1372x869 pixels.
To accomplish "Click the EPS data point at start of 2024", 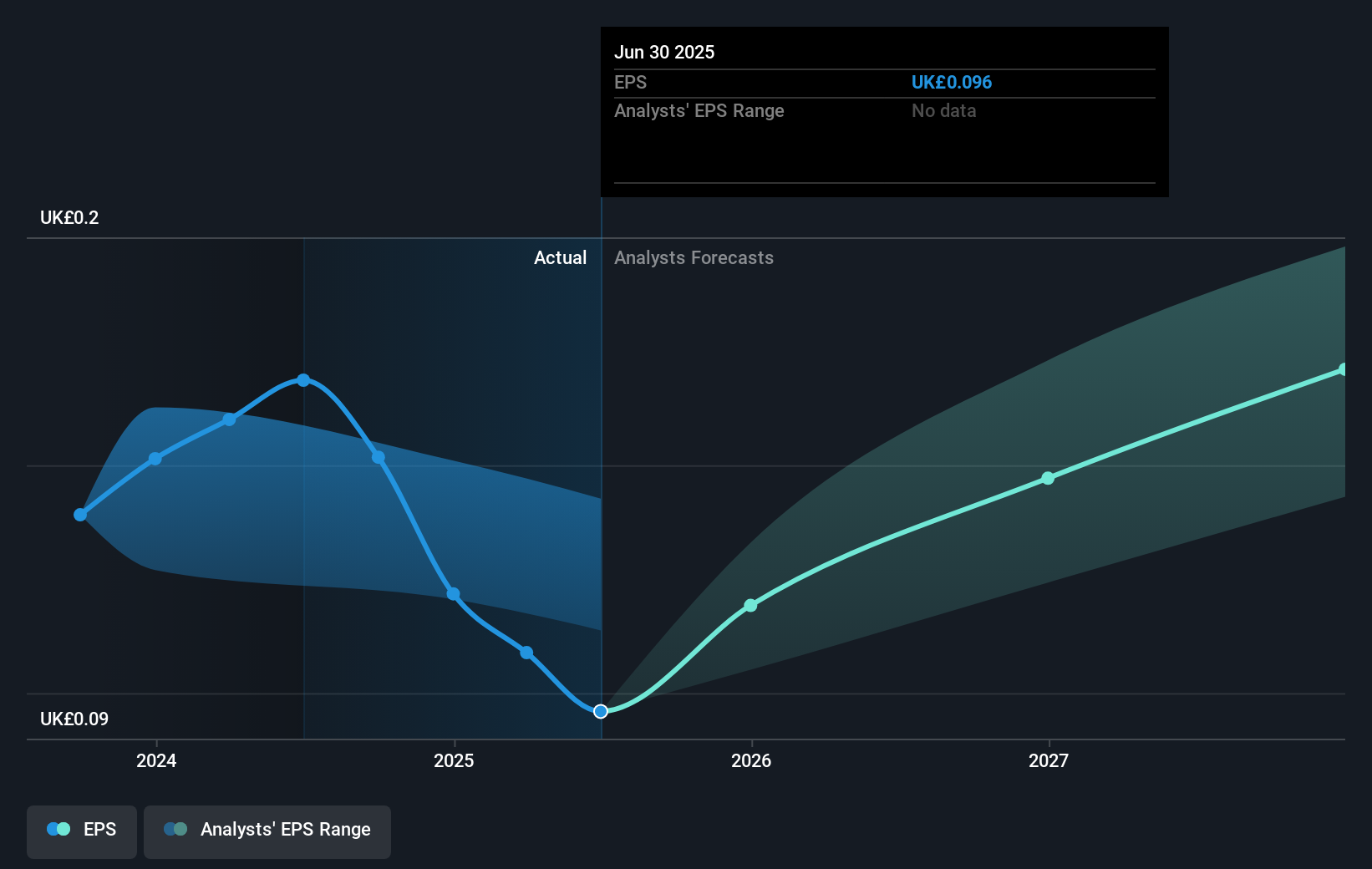I will 155,459.
